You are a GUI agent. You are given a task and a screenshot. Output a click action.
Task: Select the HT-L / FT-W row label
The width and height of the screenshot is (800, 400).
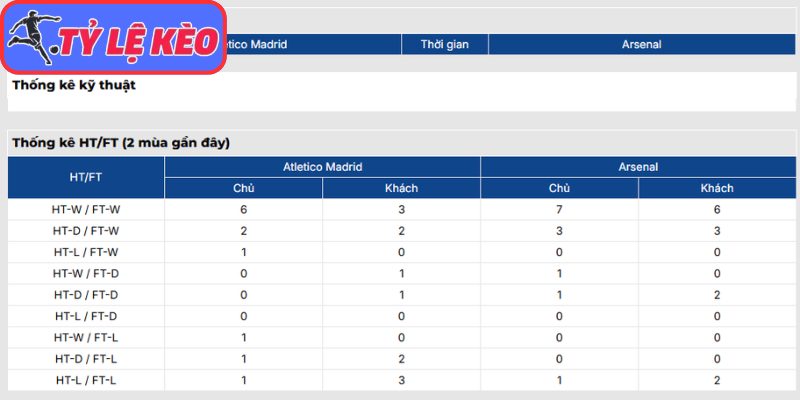click(86, 252)
